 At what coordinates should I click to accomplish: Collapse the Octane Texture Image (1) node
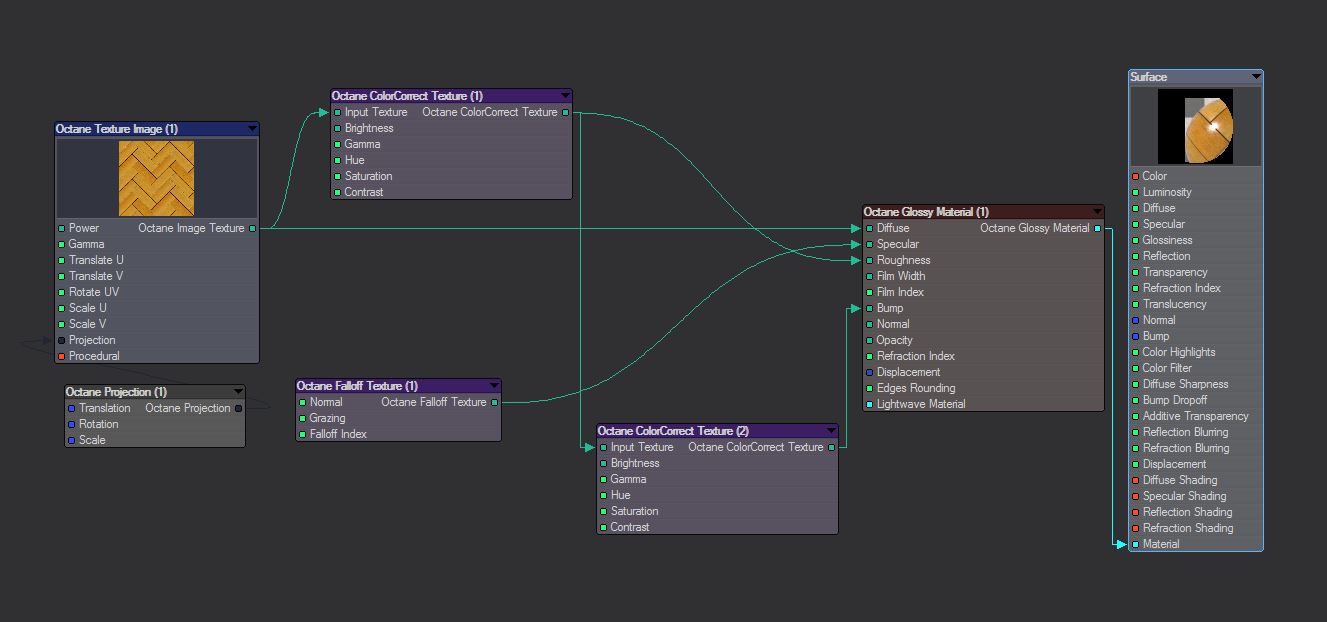tap(251, 129)
